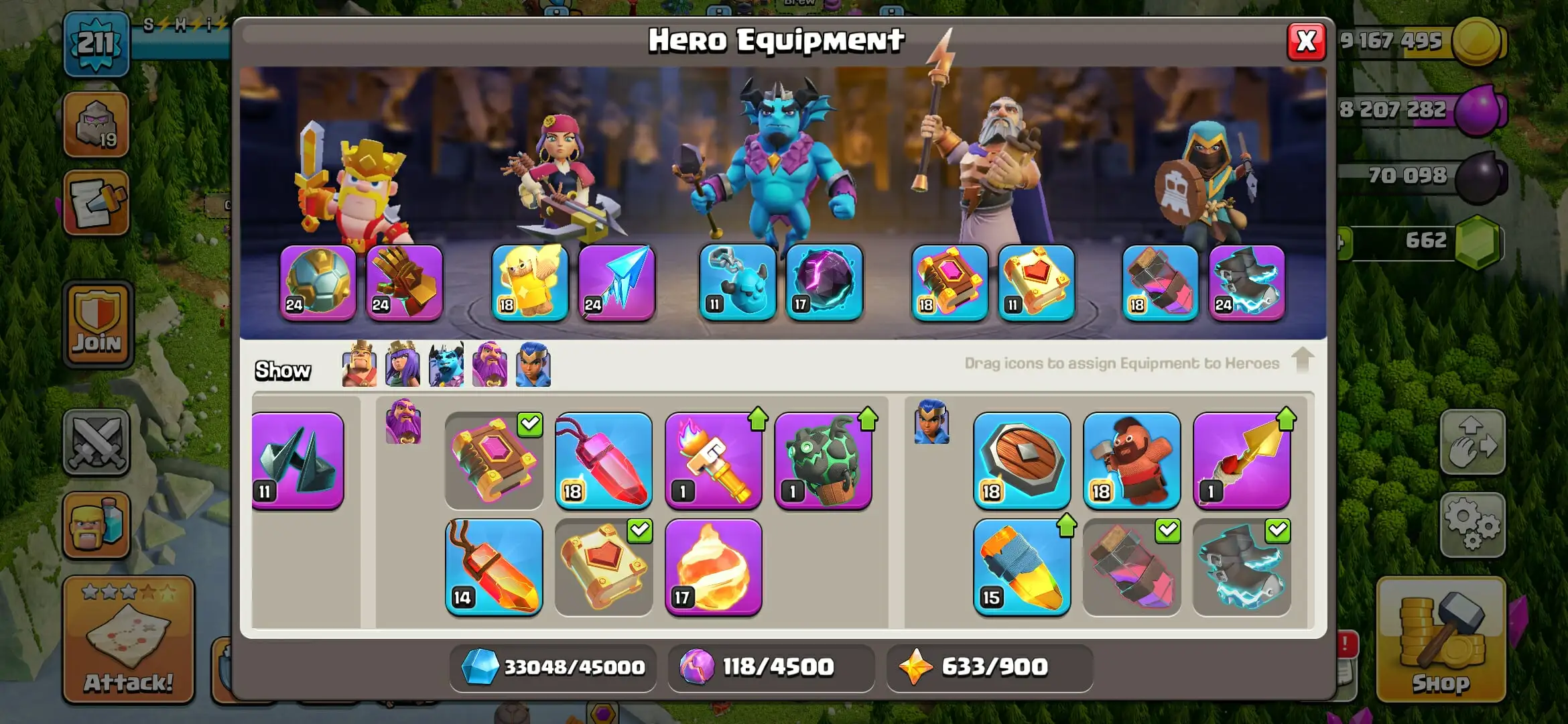
Task: Click the Attack! map button
Action: click(129, 640)
